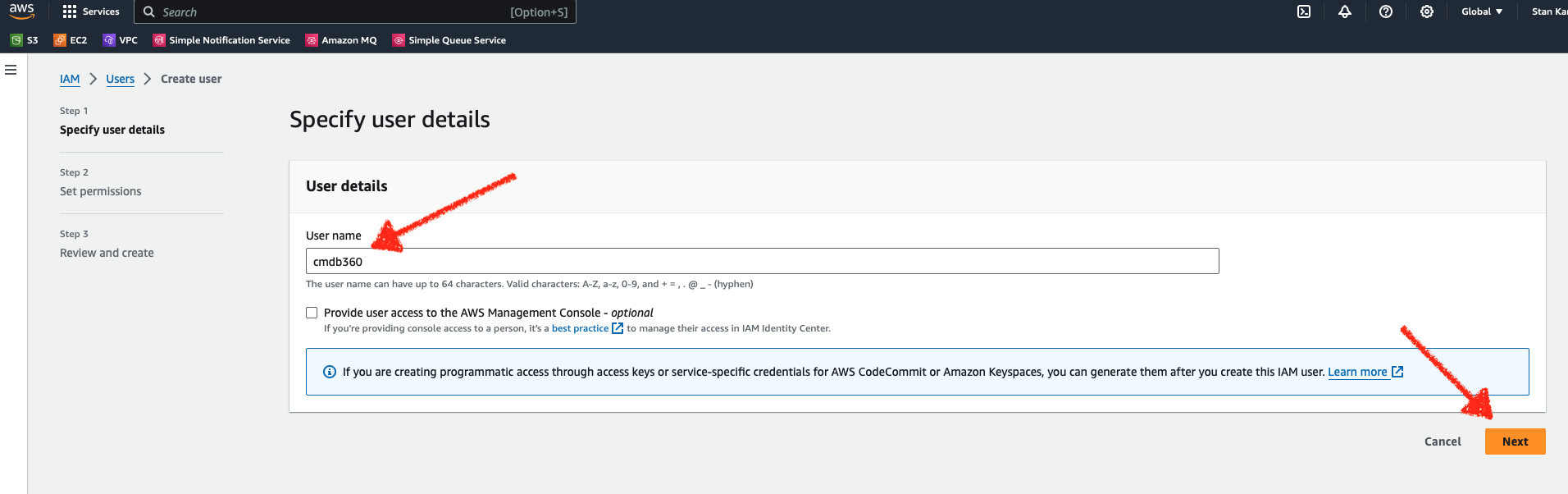Launch CloudShell terminal icon

click(1304, 11)
